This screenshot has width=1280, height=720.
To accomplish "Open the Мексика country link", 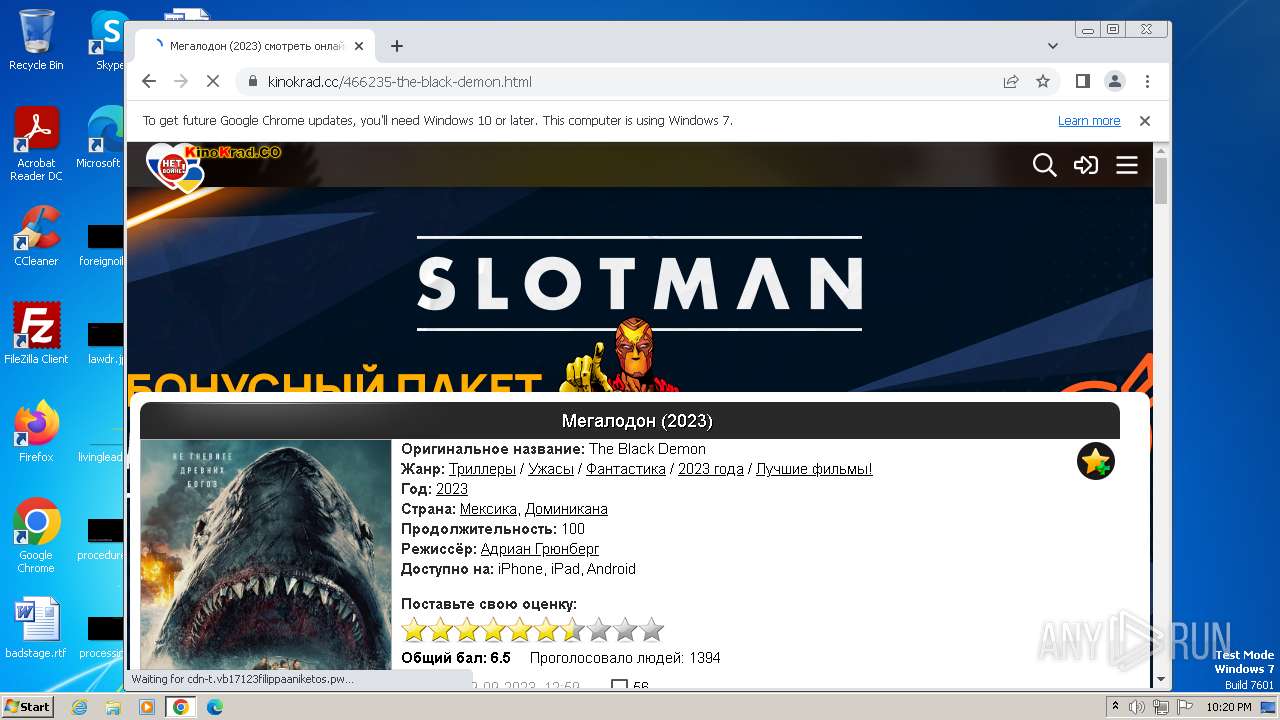I will [x=488, y=509].
